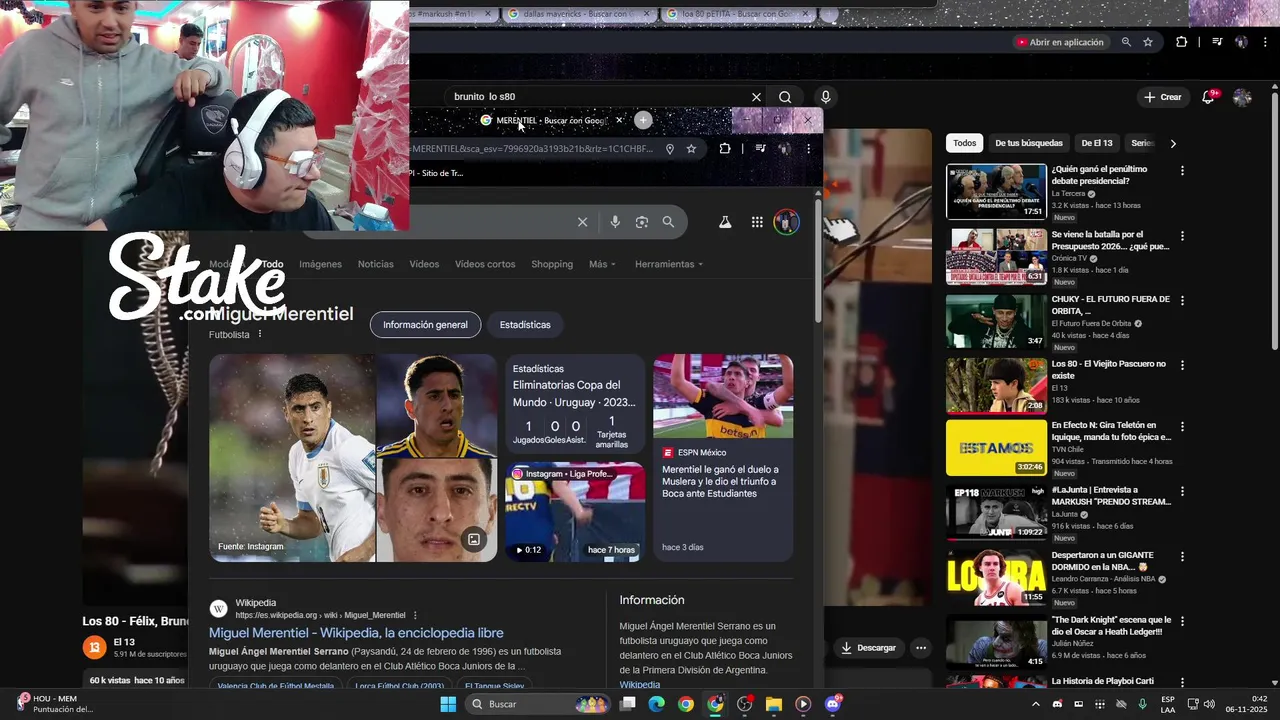Click Google Lens image search icon
The width and height of the screenshot is (1280, 720).
pyautogui.click(x=642, y=222)
